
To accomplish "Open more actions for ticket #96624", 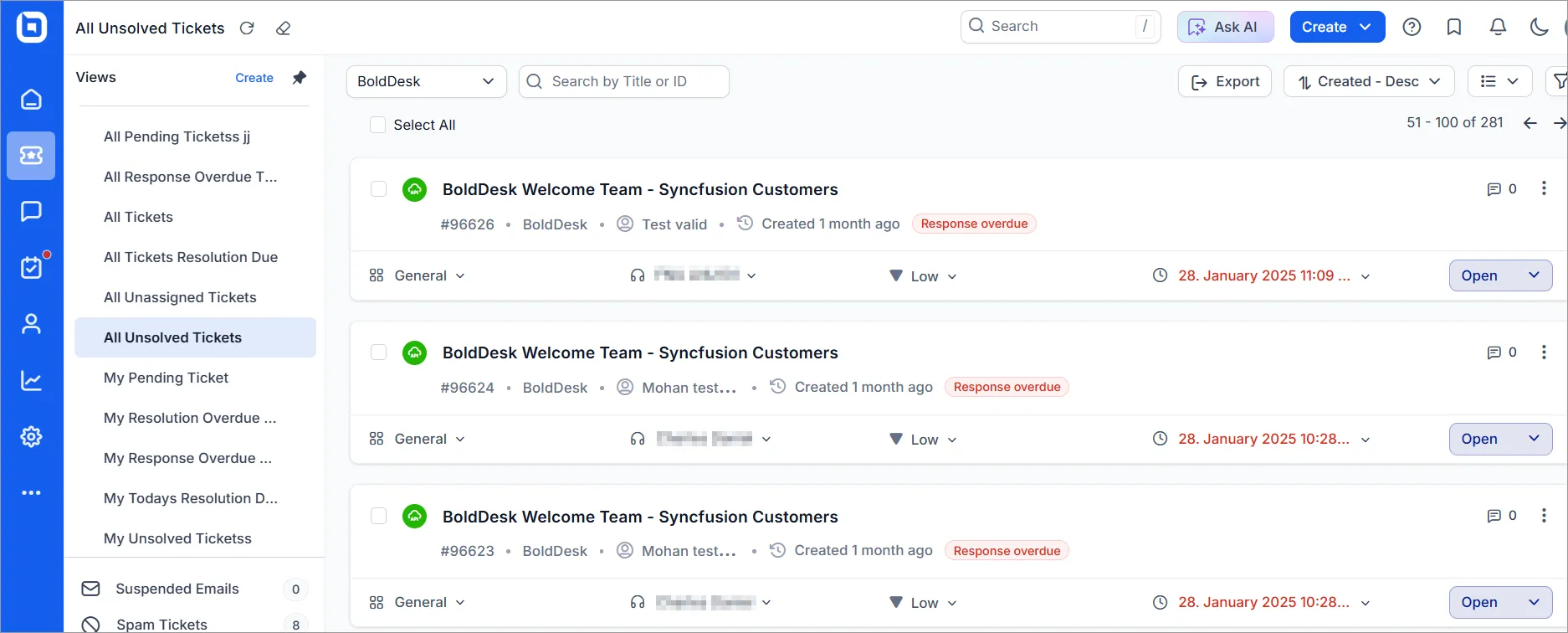I will point(1544,352).
